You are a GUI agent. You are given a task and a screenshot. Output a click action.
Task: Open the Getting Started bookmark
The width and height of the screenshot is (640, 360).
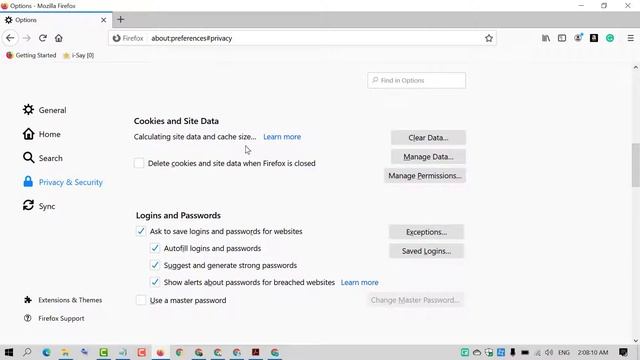31,55
